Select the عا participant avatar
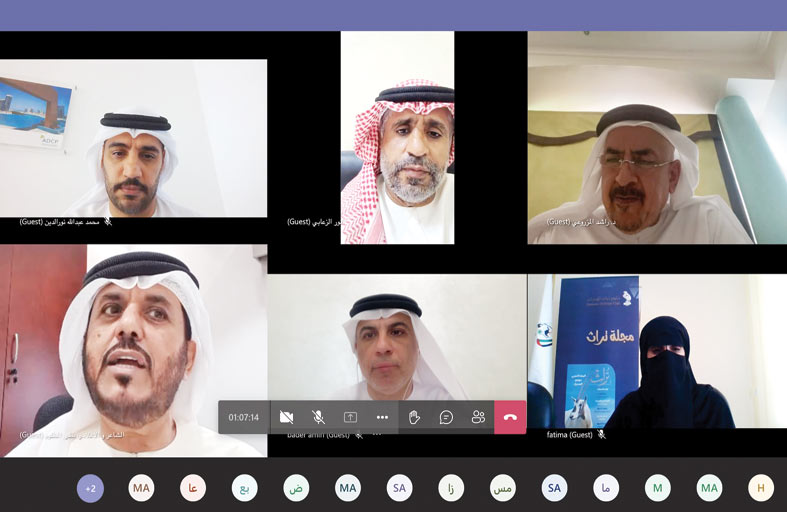Viewport: 787px width, 512px height. 193,488
